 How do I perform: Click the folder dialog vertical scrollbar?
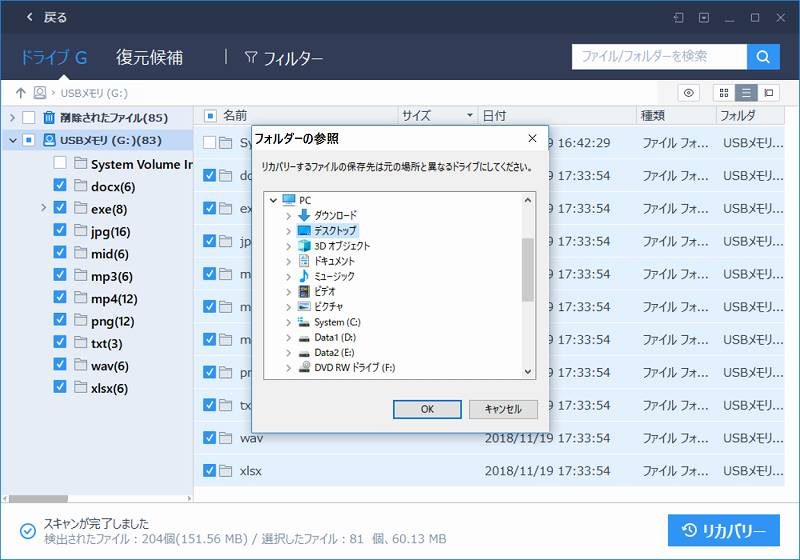coord(528,270)
